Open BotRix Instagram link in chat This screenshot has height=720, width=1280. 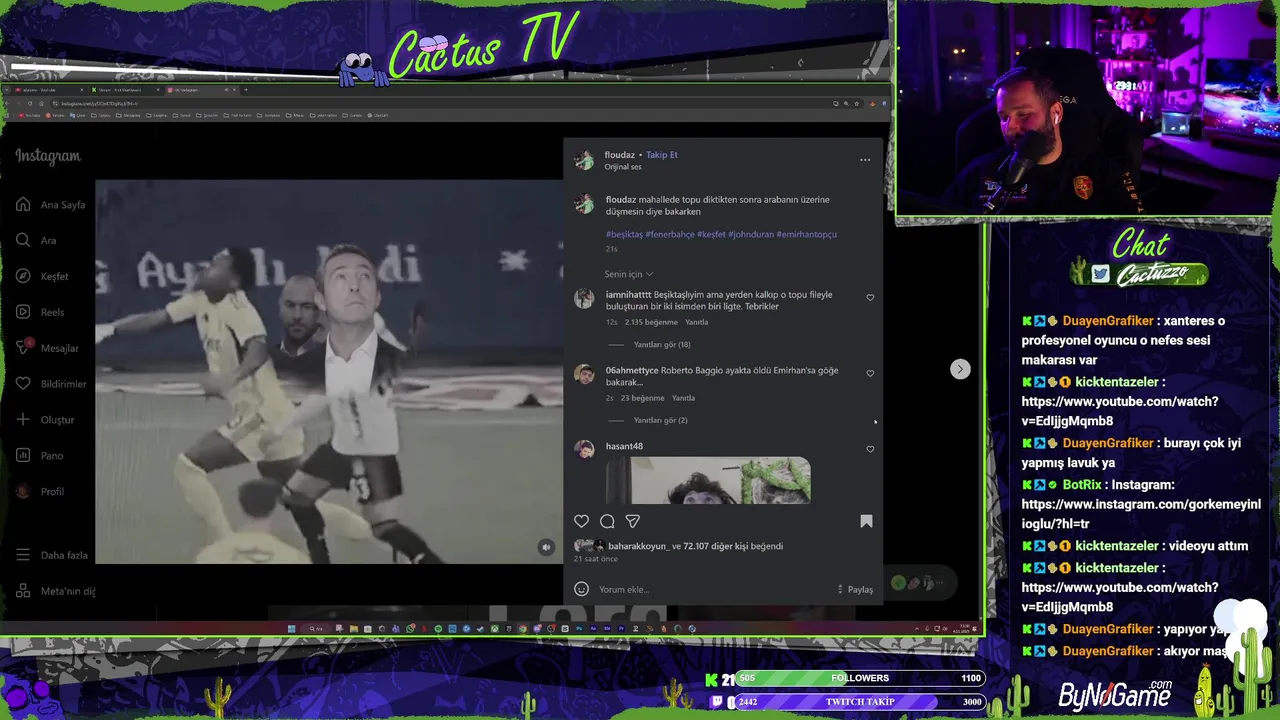[x=1141, y=514]
